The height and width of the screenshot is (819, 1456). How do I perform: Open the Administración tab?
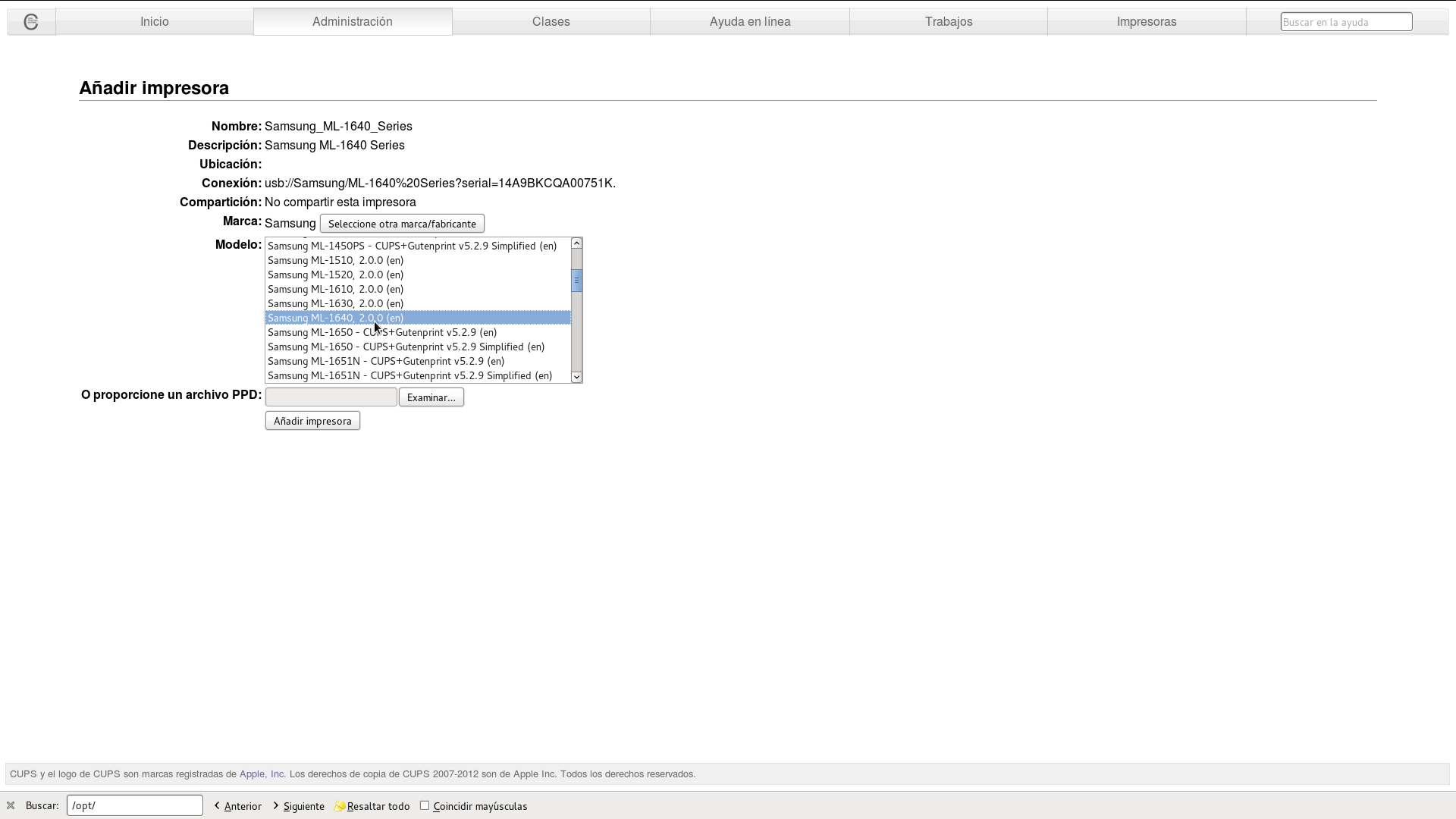(x=353, y=21)
